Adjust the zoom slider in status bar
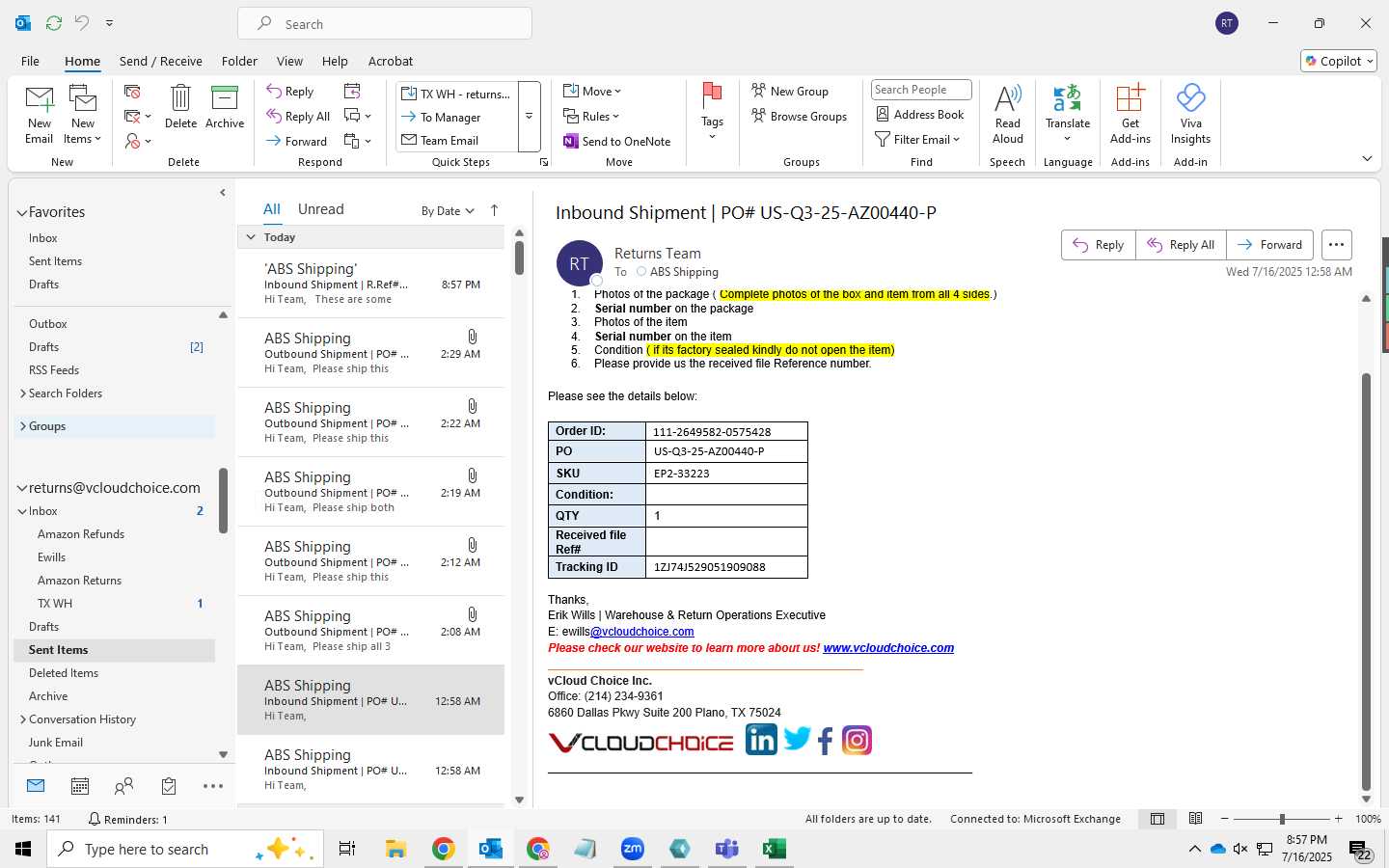Viewport: 1389px width, 868px height. click(x=1282, y=819)
